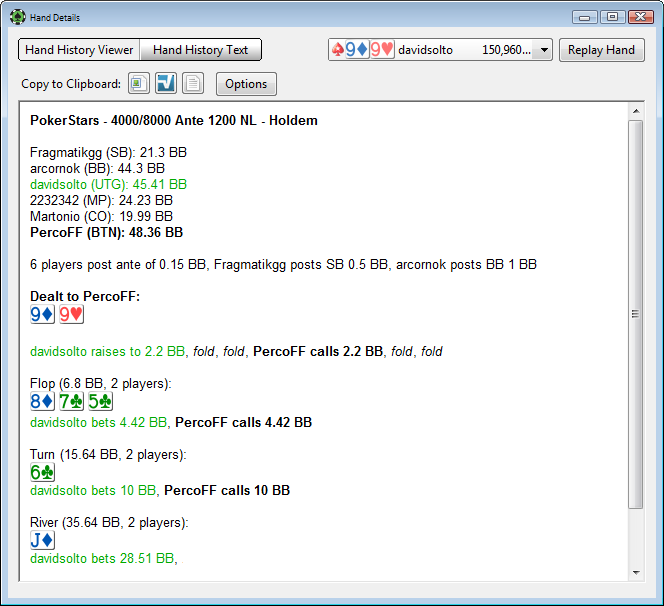
Task: Click the vertical scrollbar thumb
Action: (x=636, y=314)
